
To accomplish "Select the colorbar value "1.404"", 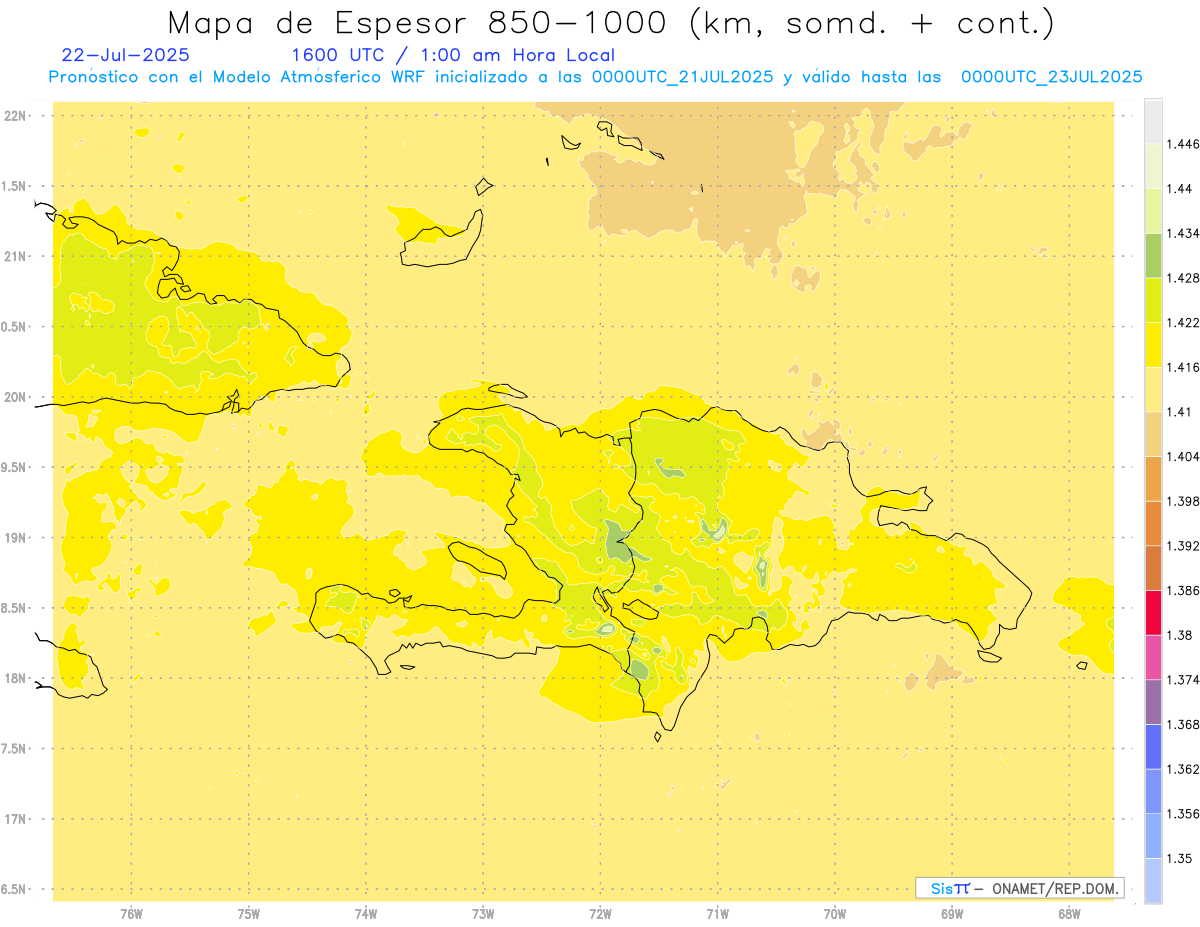I will 1183,456.
